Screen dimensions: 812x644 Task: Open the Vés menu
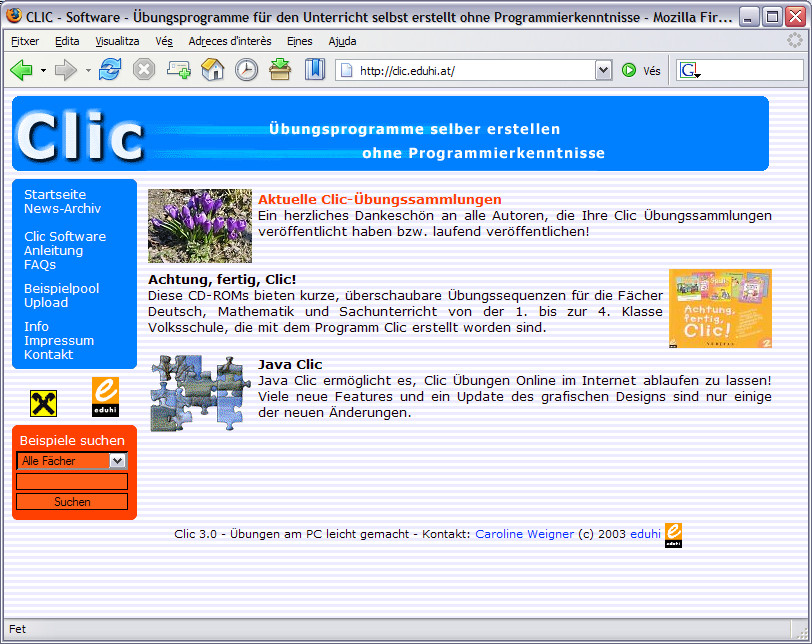pos(164,41)
